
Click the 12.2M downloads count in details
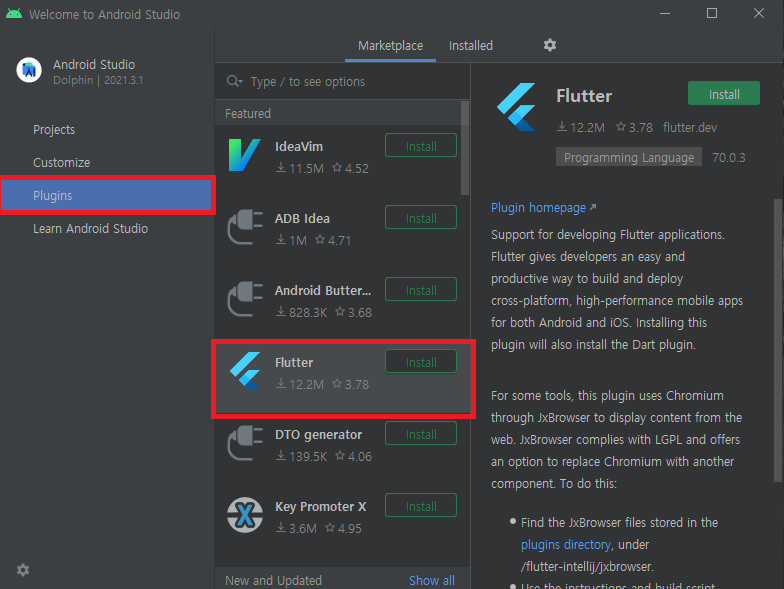click(x=581, y=128)
